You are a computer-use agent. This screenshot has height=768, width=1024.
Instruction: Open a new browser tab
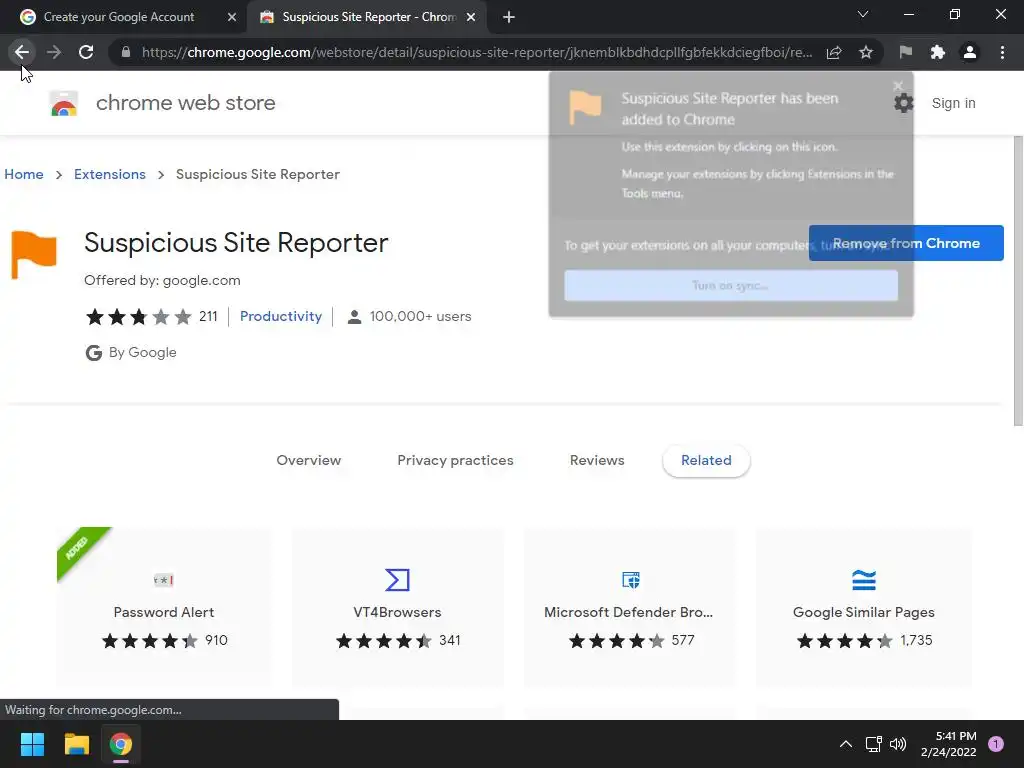[509, 17]
